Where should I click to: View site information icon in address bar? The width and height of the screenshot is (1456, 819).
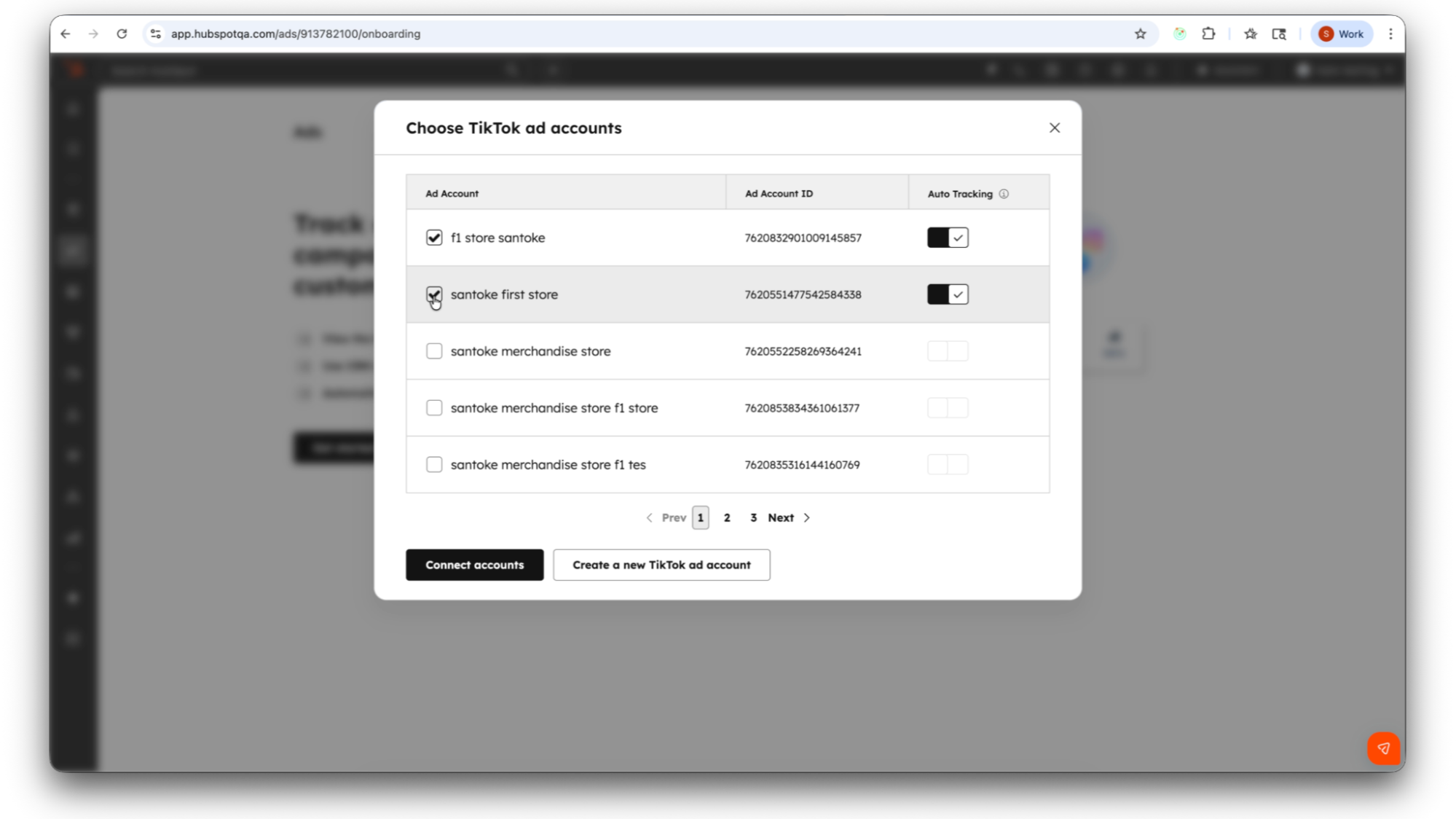point(155,34)
